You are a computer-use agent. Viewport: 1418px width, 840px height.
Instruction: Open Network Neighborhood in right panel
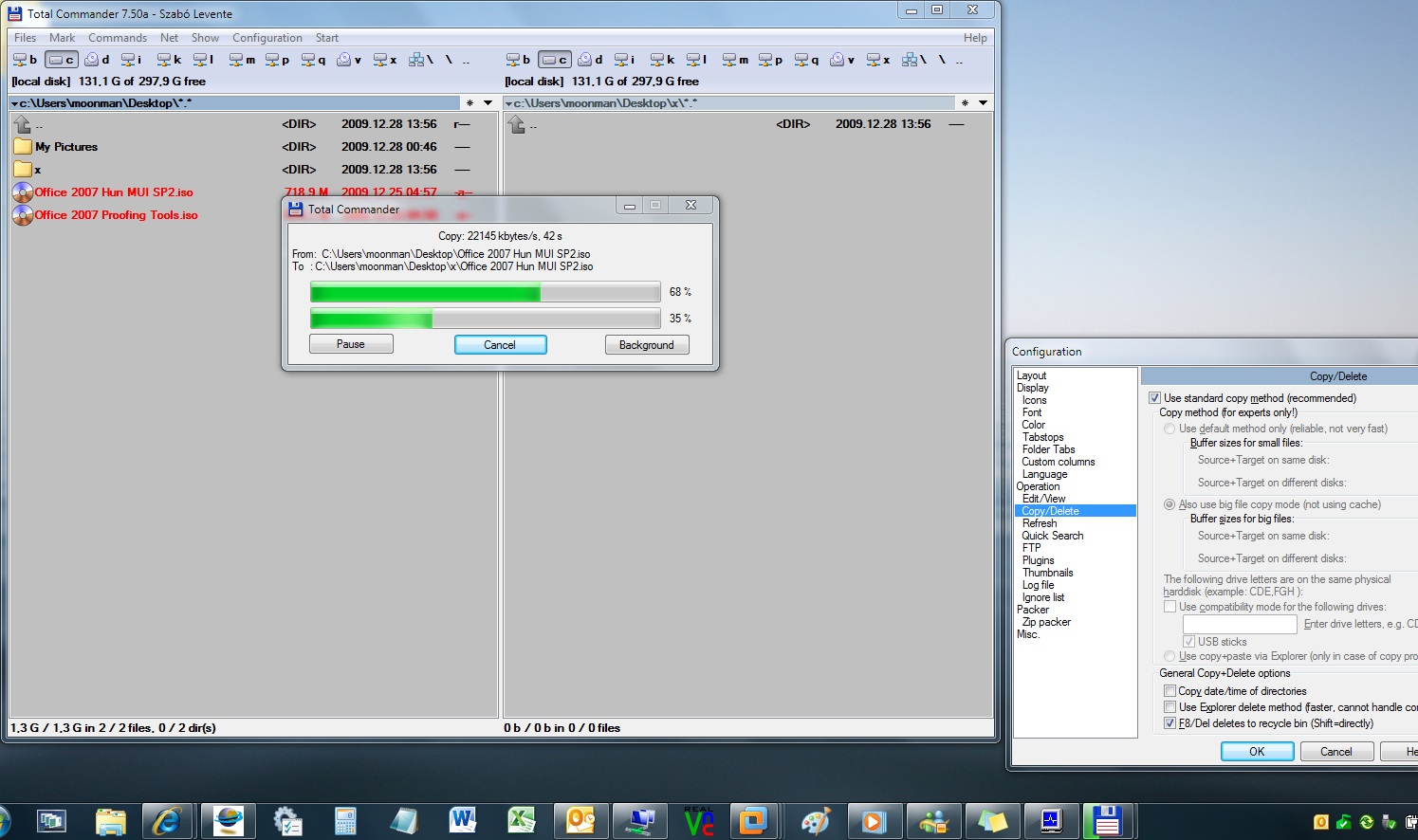pyautogui.click(x=914, y=59)
